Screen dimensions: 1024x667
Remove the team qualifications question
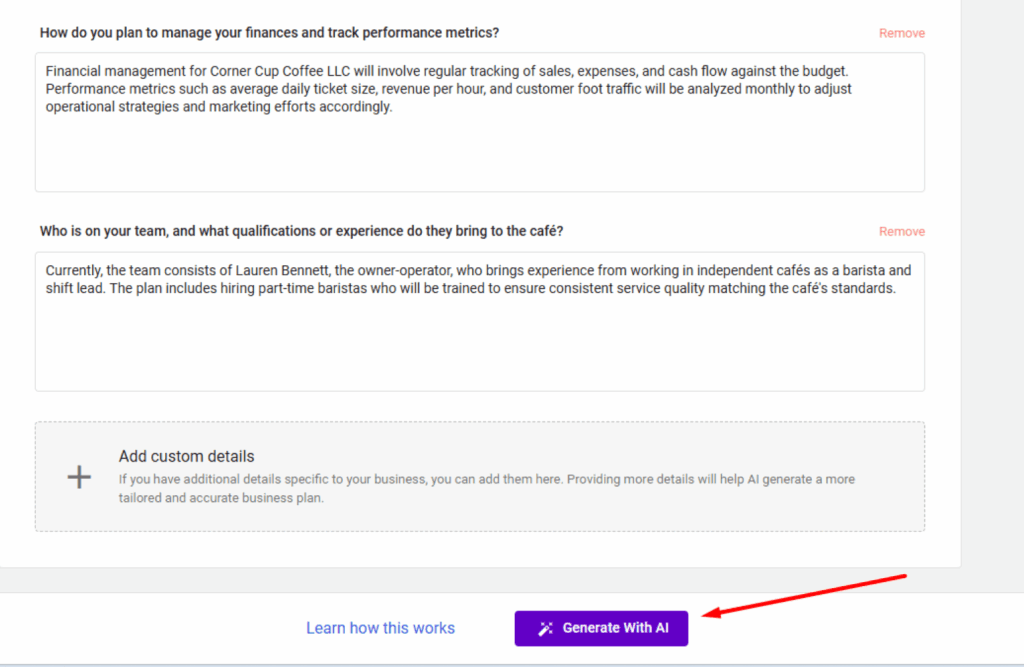click(x=901, y=231)
